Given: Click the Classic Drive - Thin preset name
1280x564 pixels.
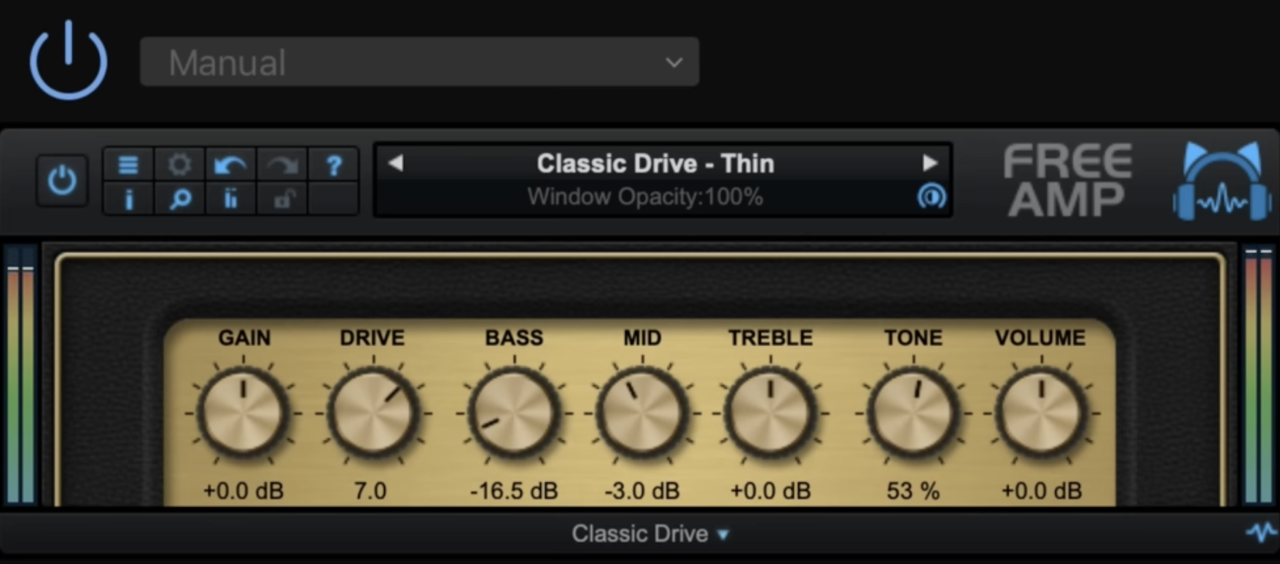Looking at the screenshot, I should (655, 163).
